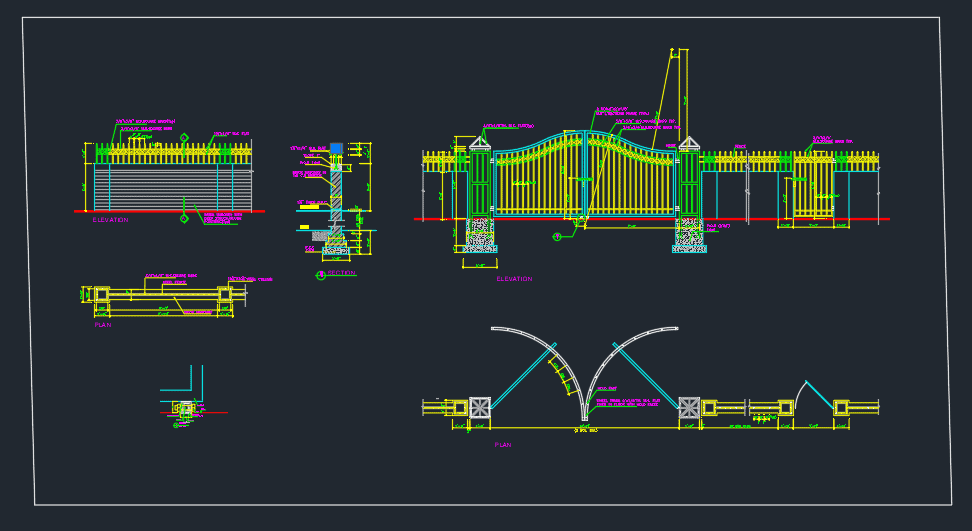The height and width of the screenshot is (531, 972).
Task: Click the left pillar's pyramid cap in gate elevation
Action: [x=479, y=144]
